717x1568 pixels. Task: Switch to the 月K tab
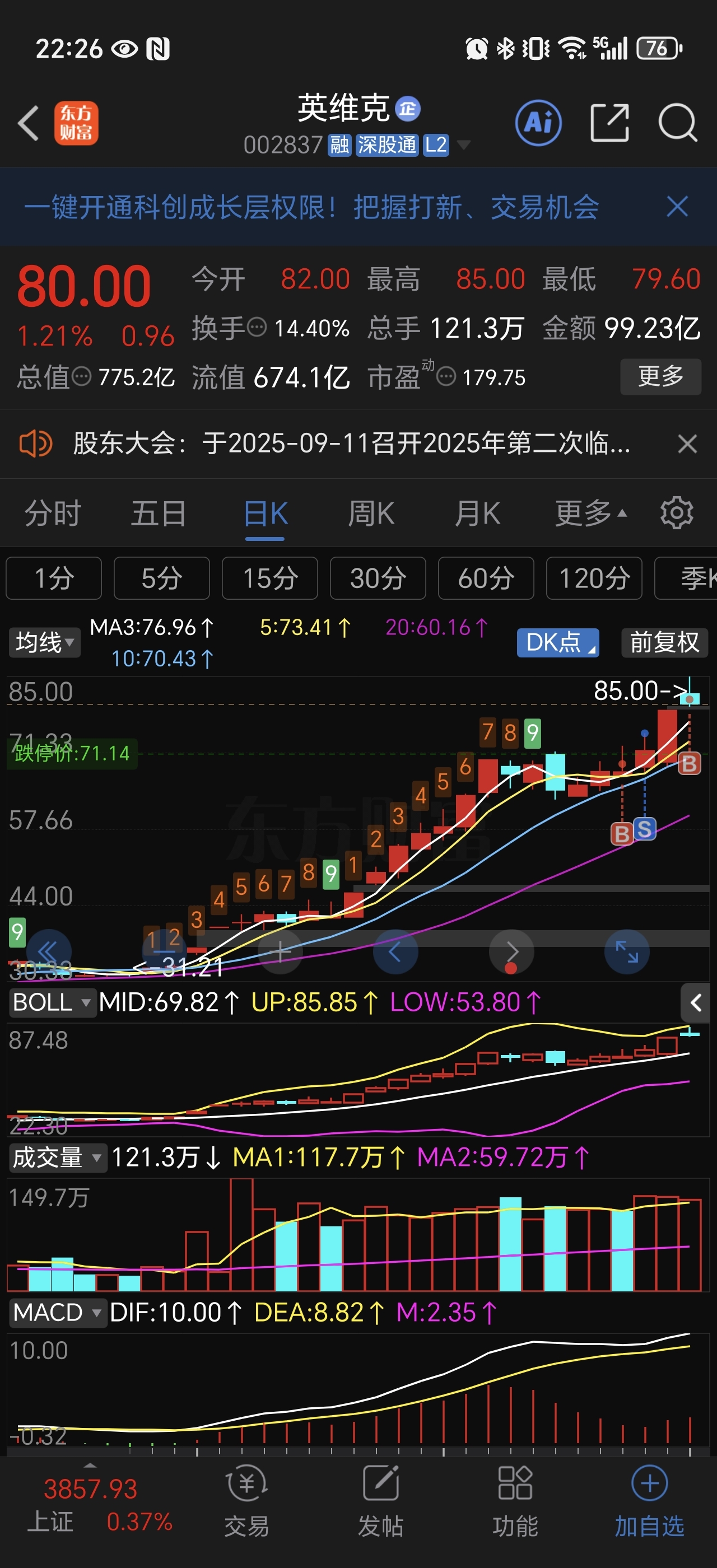pos(478,514)
